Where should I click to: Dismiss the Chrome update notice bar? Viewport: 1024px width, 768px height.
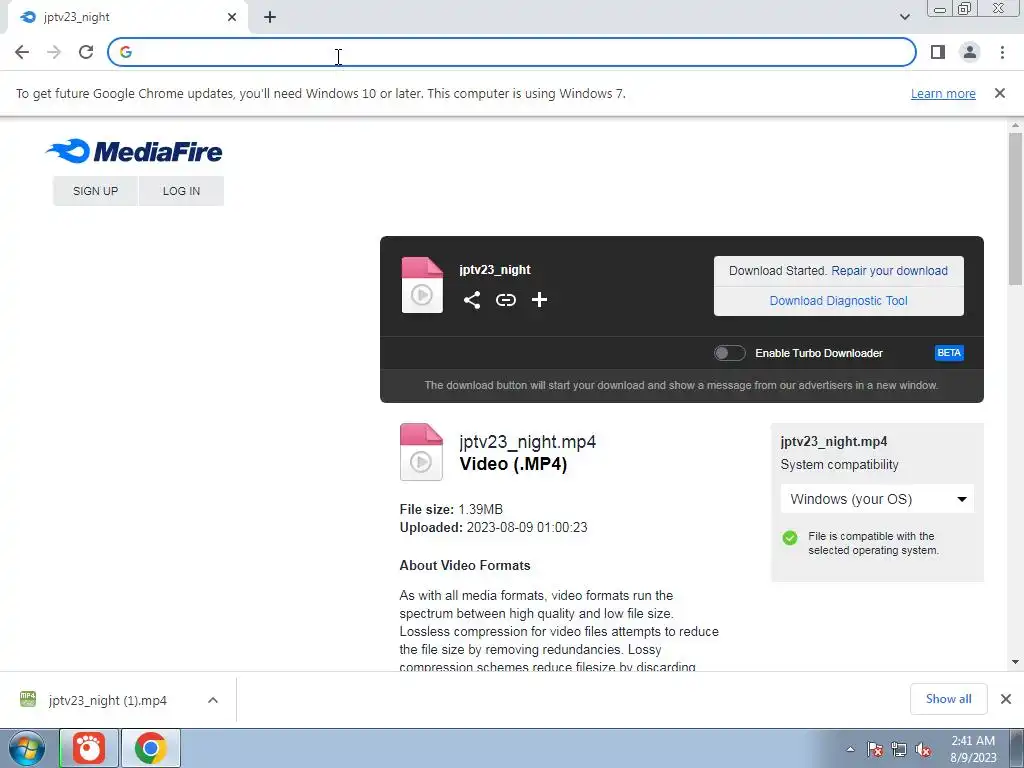(x=999, y=93)
